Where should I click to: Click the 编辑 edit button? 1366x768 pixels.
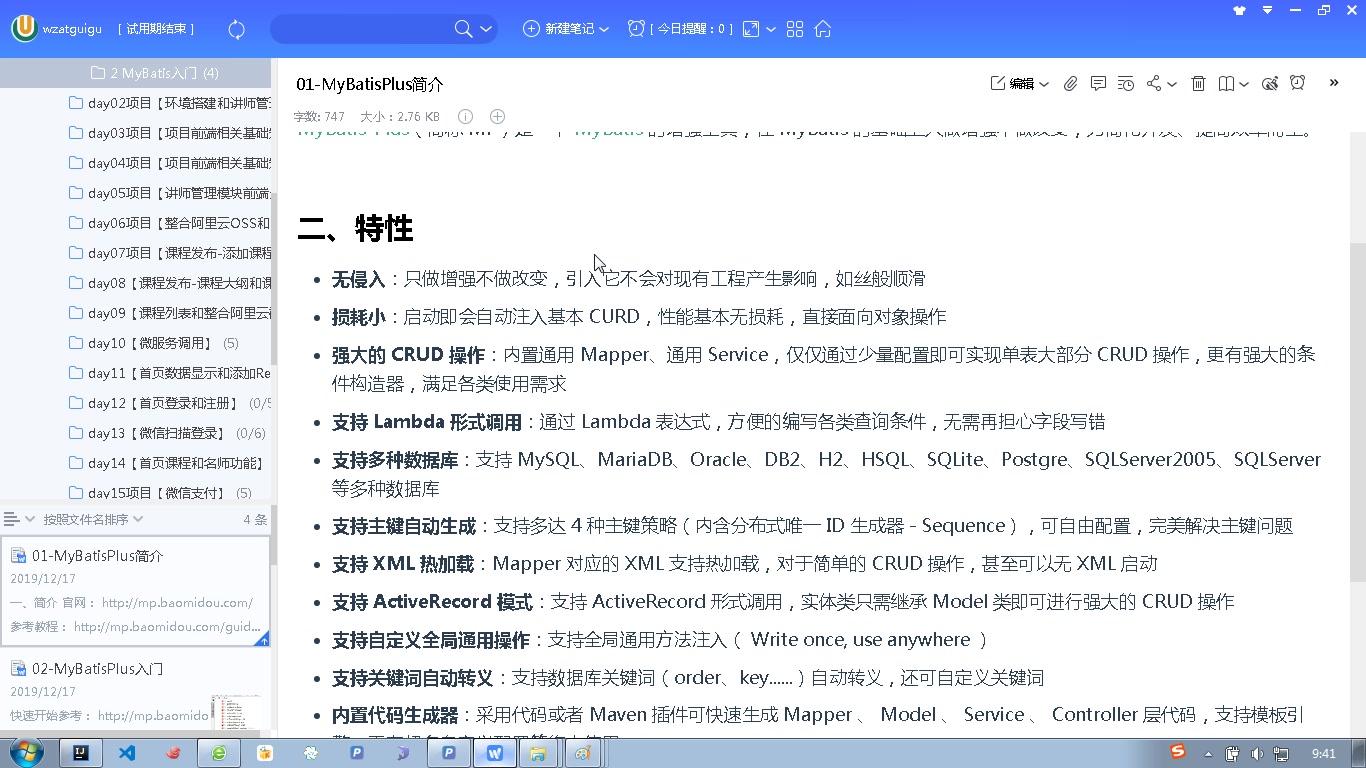click(x=1013, y=84)
